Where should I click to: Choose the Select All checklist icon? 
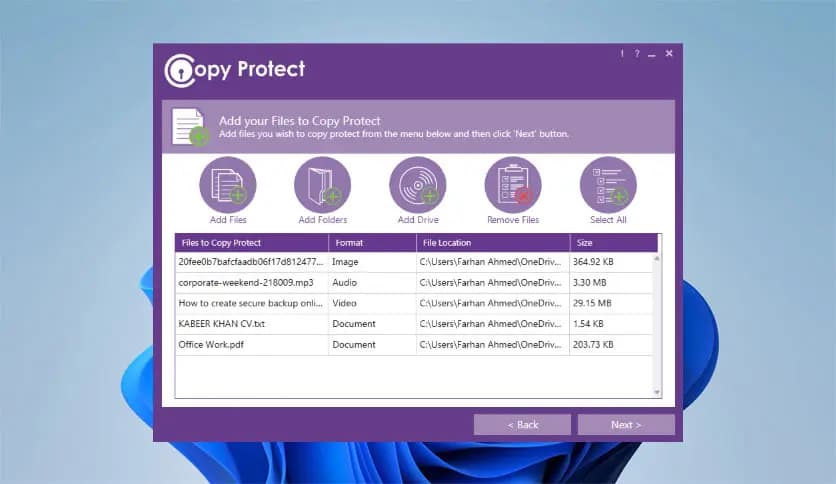[x=608, y=185]
